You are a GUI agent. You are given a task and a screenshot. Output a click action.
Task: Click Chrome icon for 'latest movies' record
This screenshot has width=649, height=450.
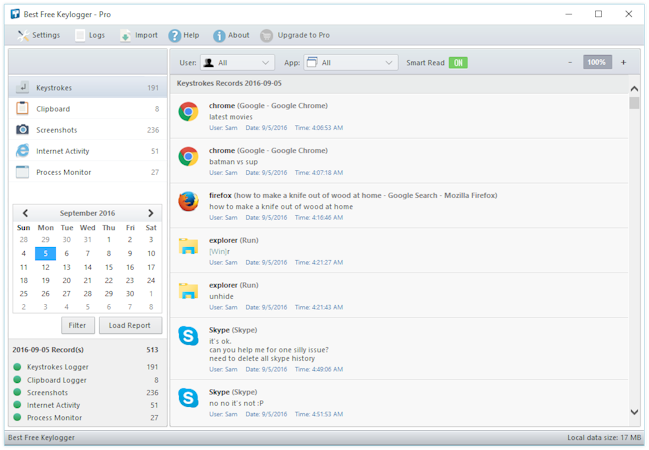point(188,112)
